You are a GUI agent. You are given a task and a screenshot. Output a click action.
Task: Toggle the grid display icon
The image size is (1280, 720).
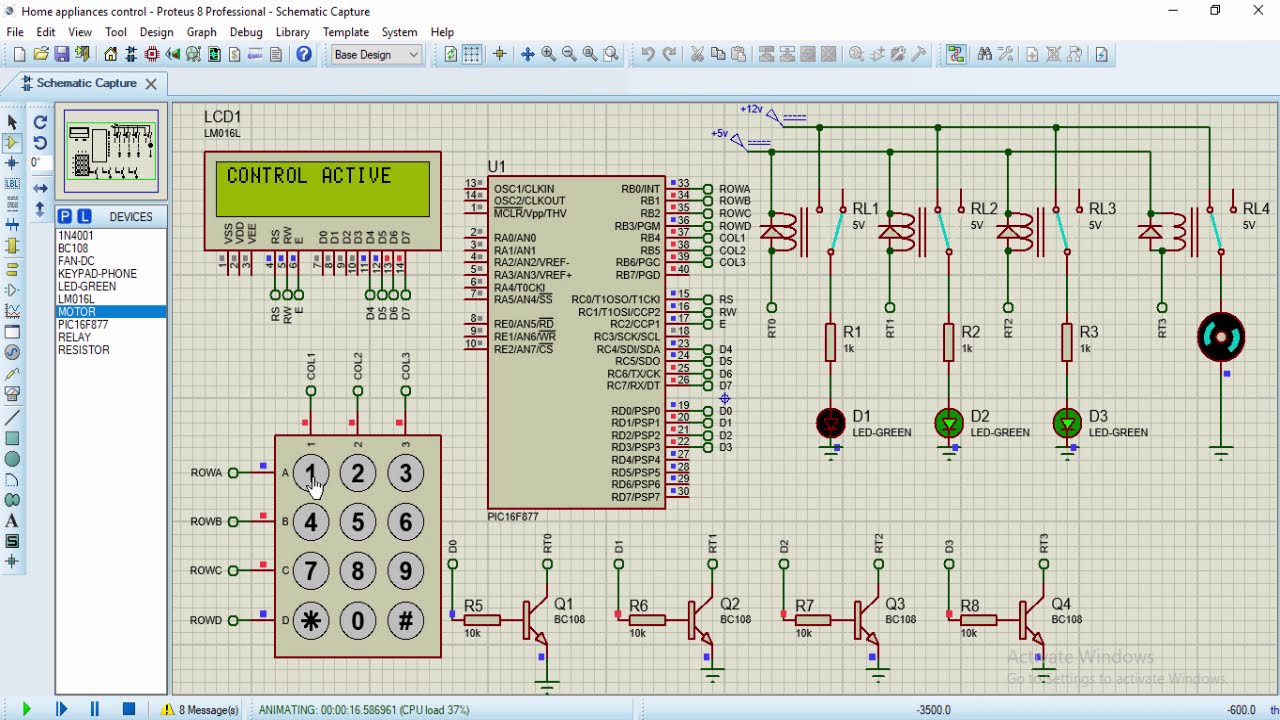point(471,54)
